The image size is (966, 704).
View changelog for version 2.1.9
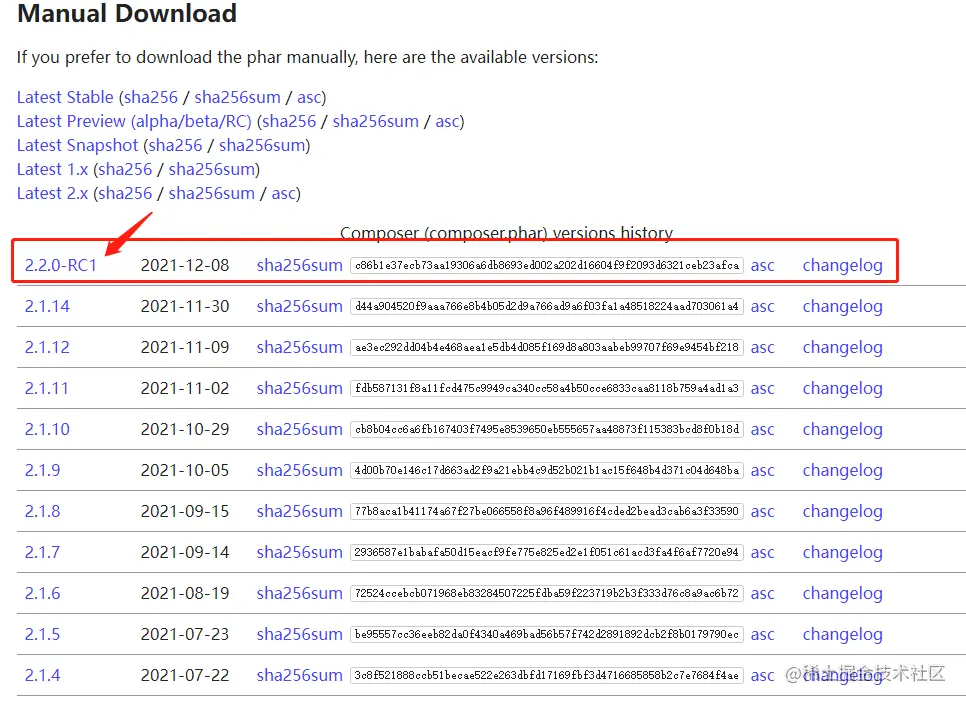point(843,471)
